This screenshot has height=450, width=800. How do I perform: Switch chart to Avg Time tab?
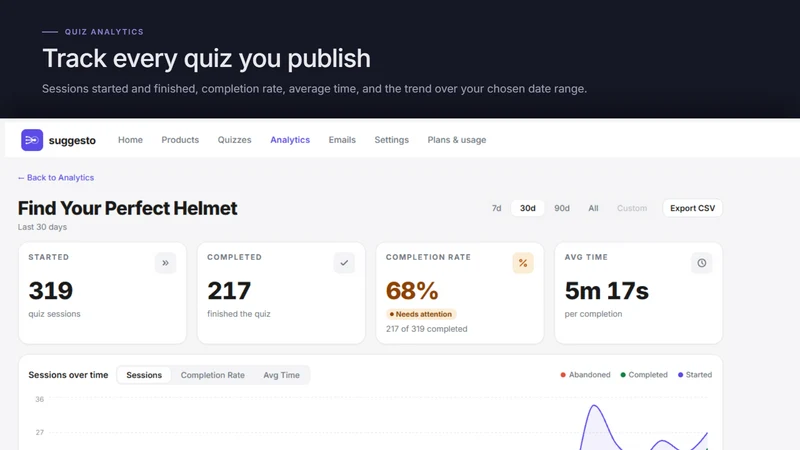(x=281, y=375)
